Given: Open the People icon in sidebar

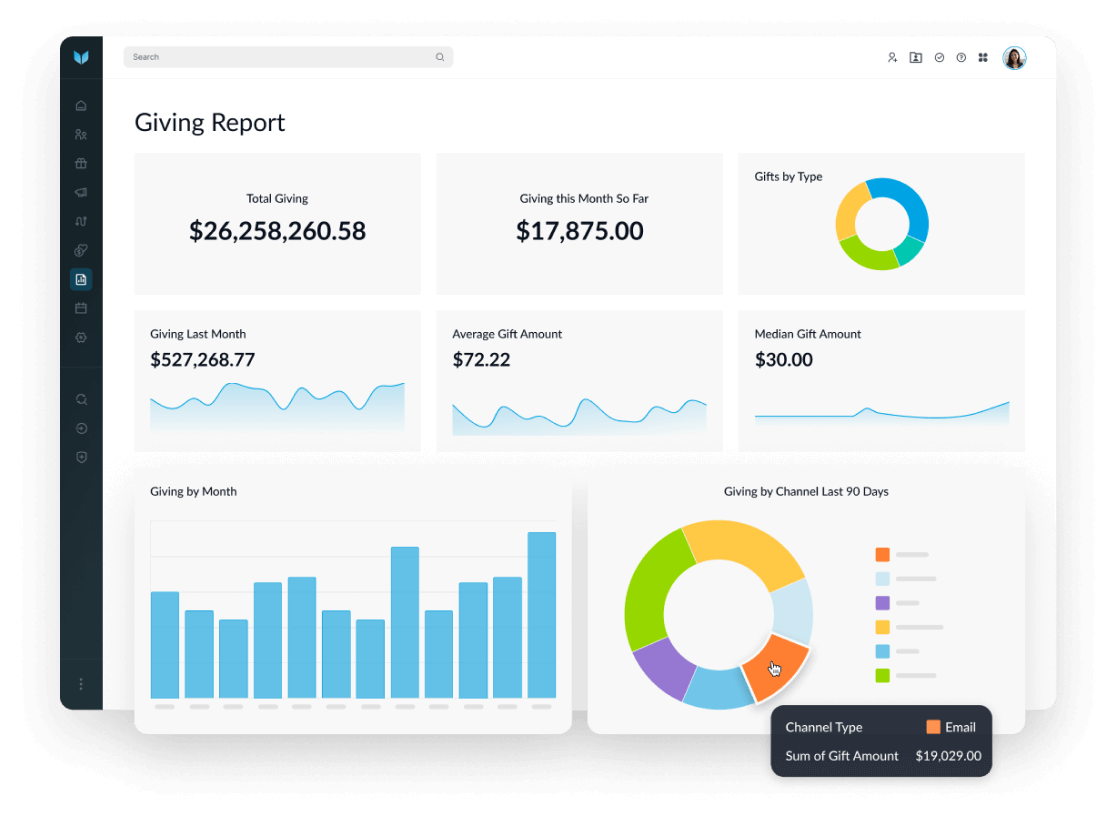Looking at the screenshot, I should tap(81, 135).
